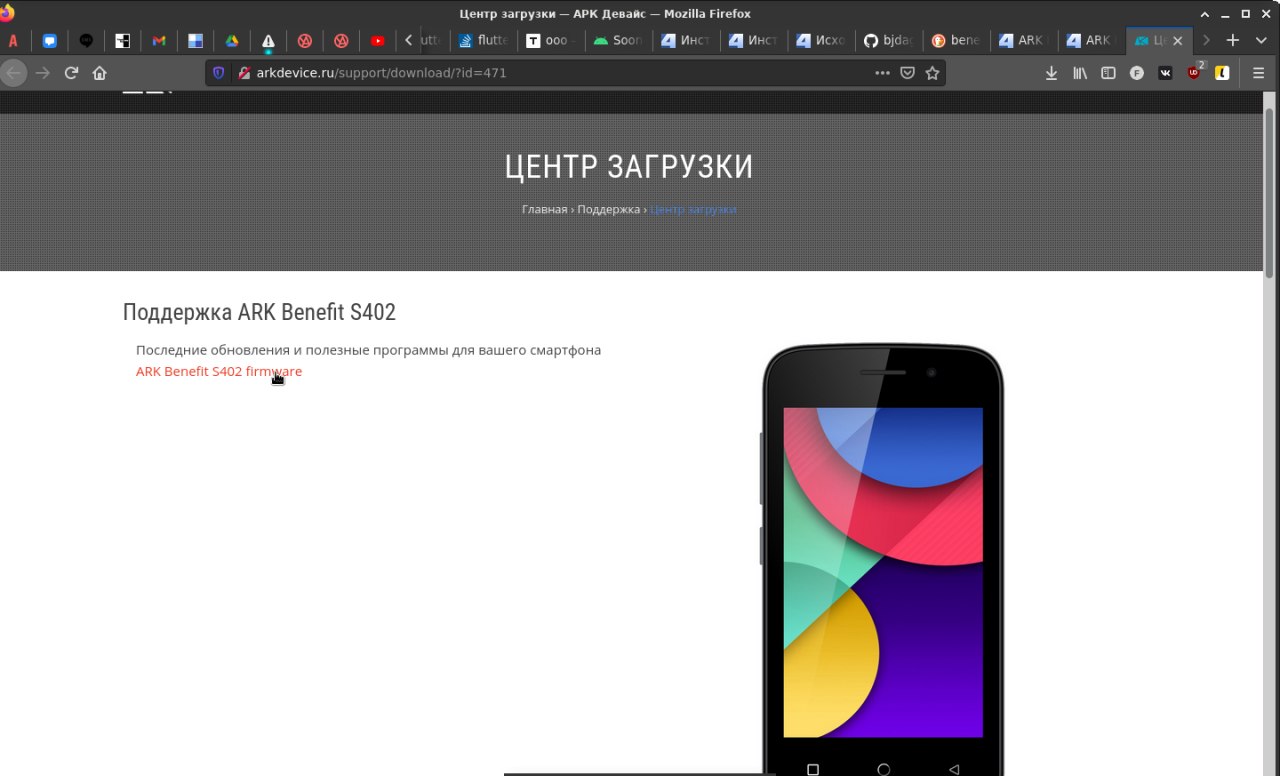Open the VK extension
Screen dimensions: 1280x776
[1165, 73]
